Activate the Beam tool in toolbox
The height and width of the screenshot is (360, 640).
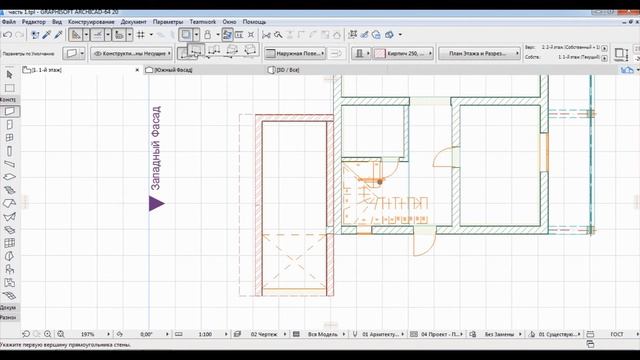pyautogui.click(x=9, y=164)
